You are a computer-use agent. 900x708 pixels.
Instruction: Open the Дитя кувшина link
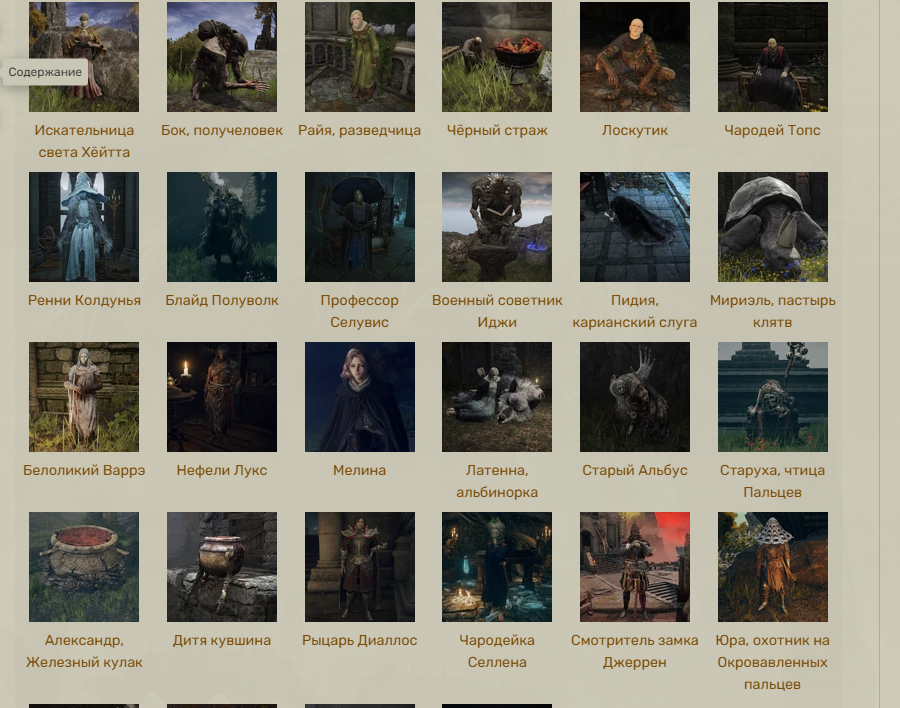click(x=222, y=640)
